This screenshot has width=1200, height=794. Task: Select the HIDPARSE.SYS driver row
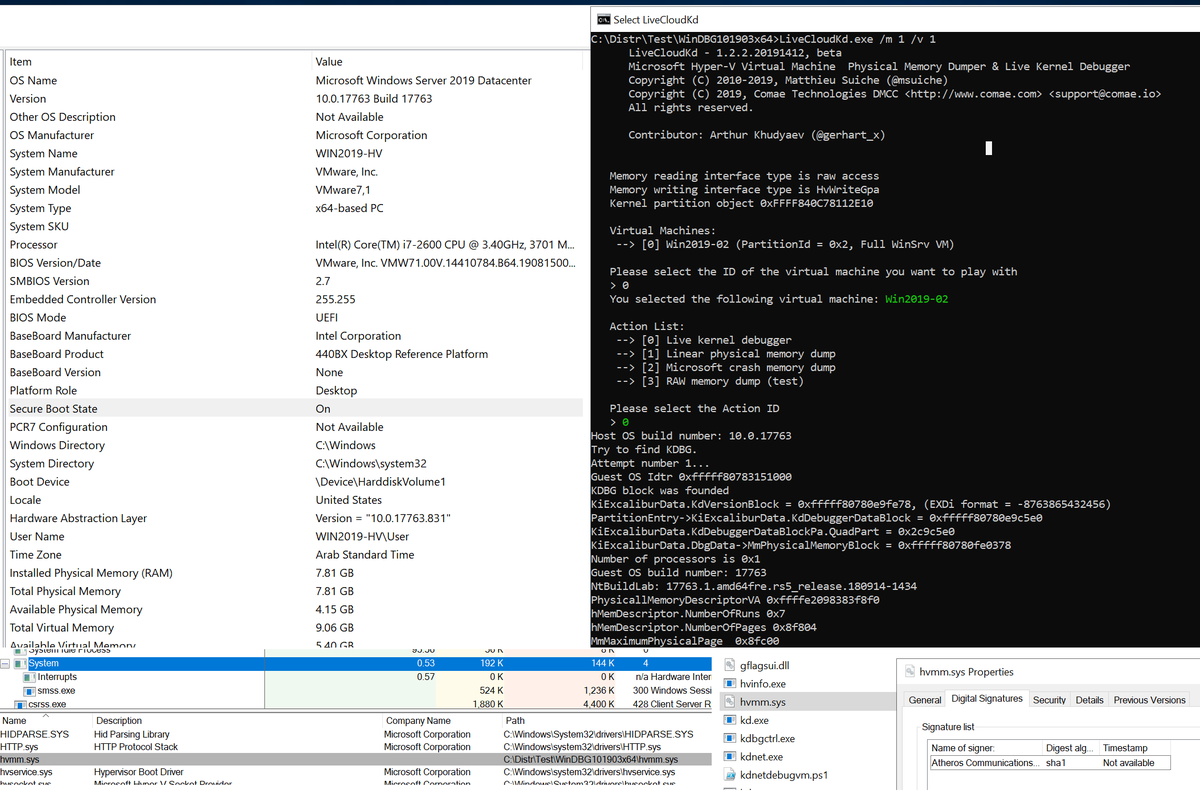point(357,734)
